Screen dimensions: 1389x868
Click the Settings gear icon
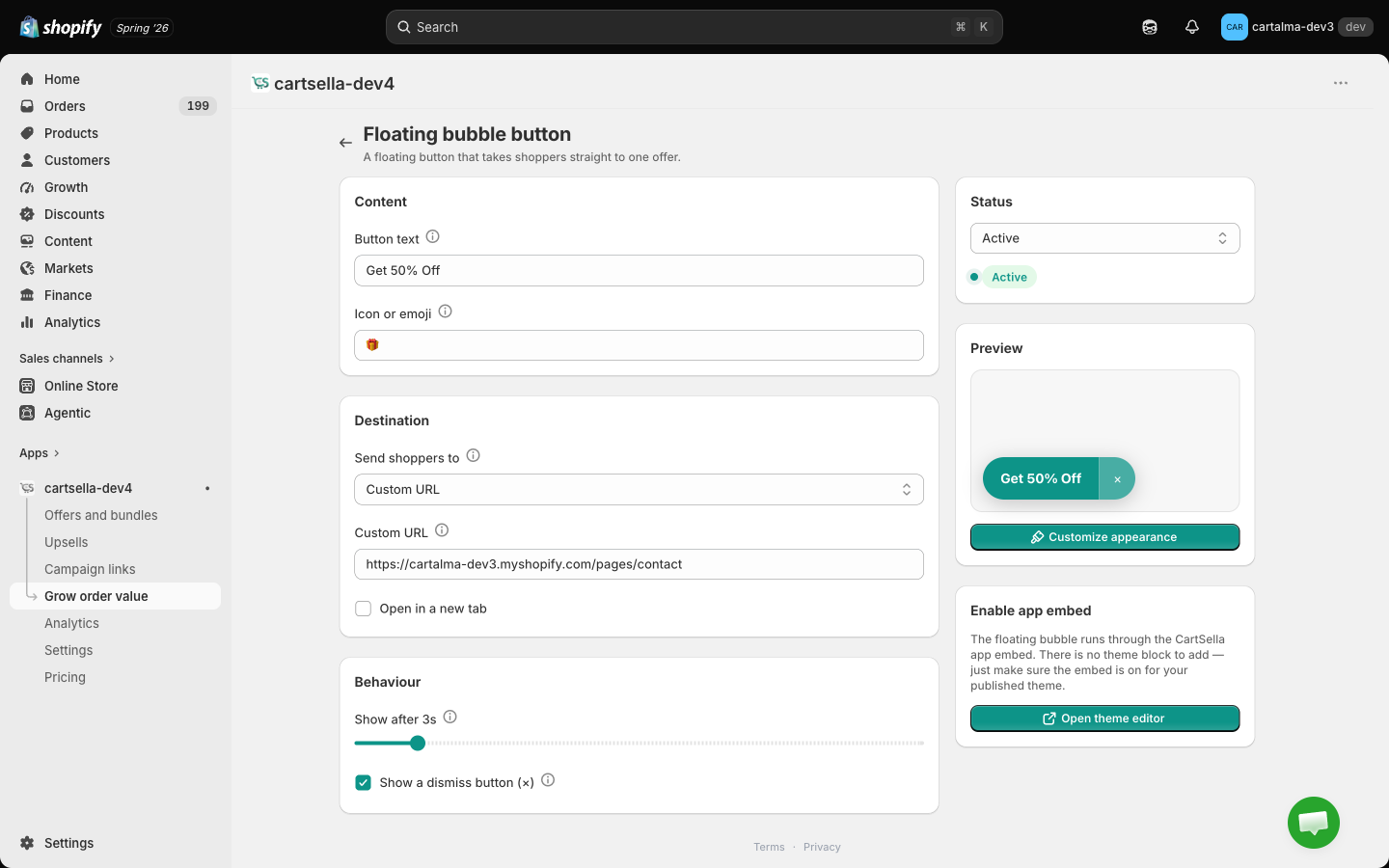tap(27, 843)
